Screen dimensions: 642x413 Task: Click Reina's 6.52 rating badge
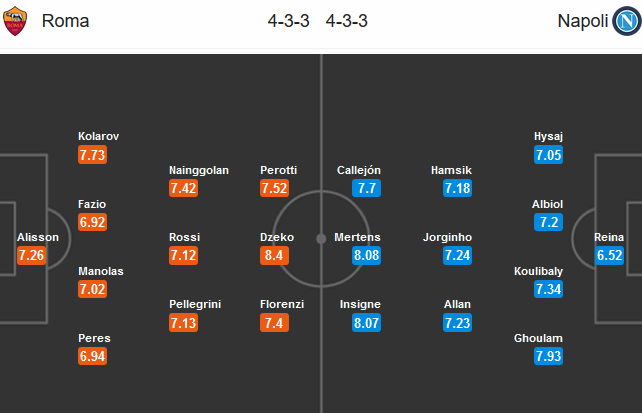tap(609, 255)
